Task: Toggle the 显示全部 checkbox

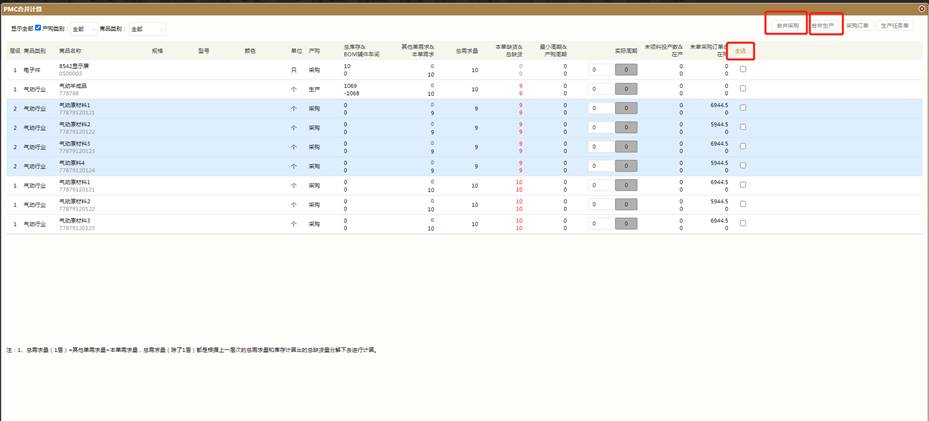Action: (38, 28)
